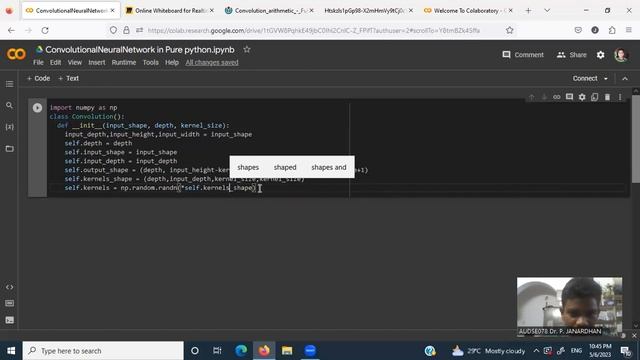Image resolution: width=640 pixels, height=360 pixels.
Task: Open the Tools menu
Action: [x=151, y=62]
